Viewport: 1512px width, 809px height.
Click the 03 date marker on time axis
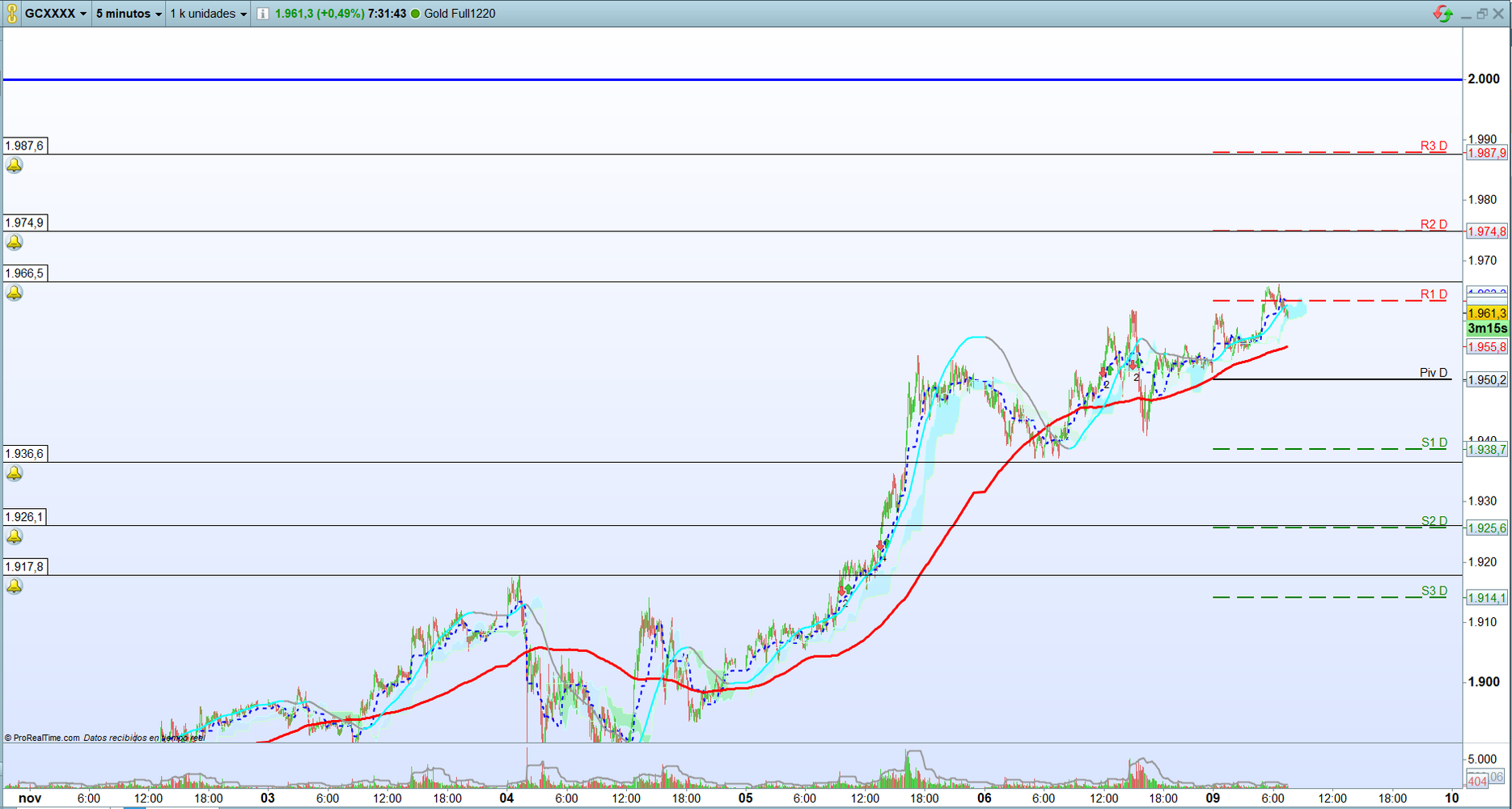268,798
